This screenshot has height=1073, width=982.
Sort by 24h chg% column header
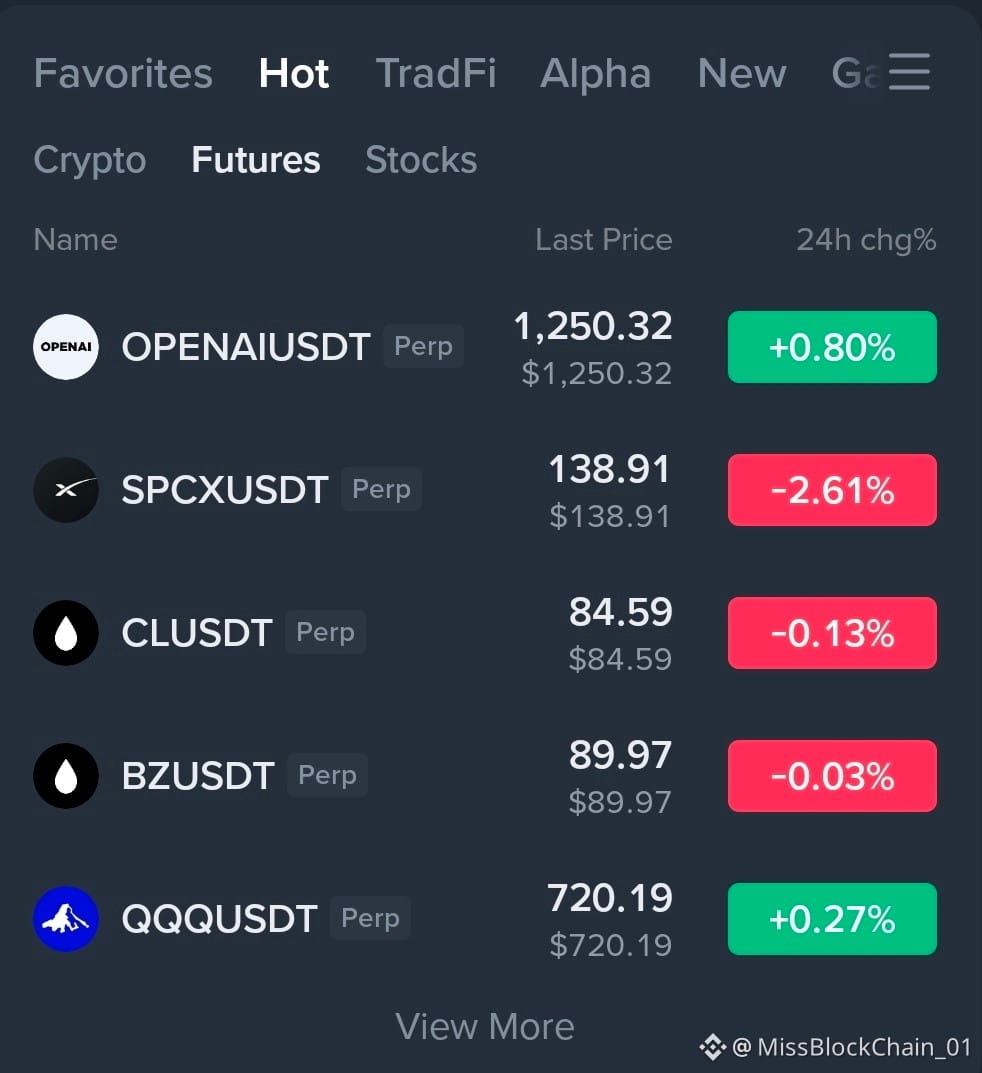[x=866, y=240]
